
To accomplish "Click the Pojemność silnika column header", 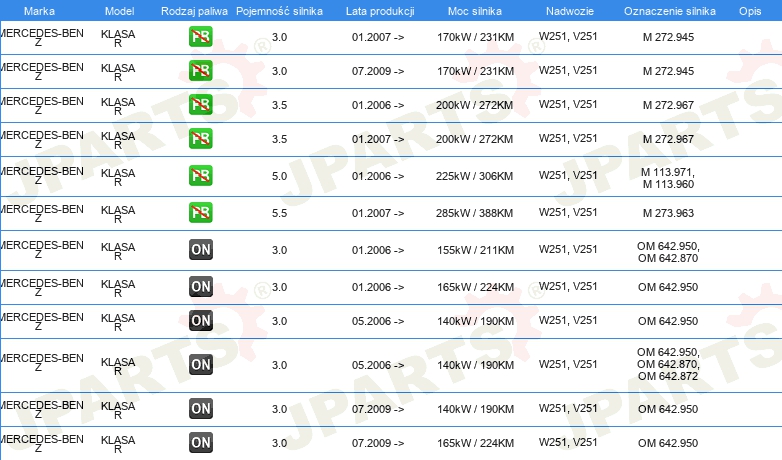I will 279,11.
